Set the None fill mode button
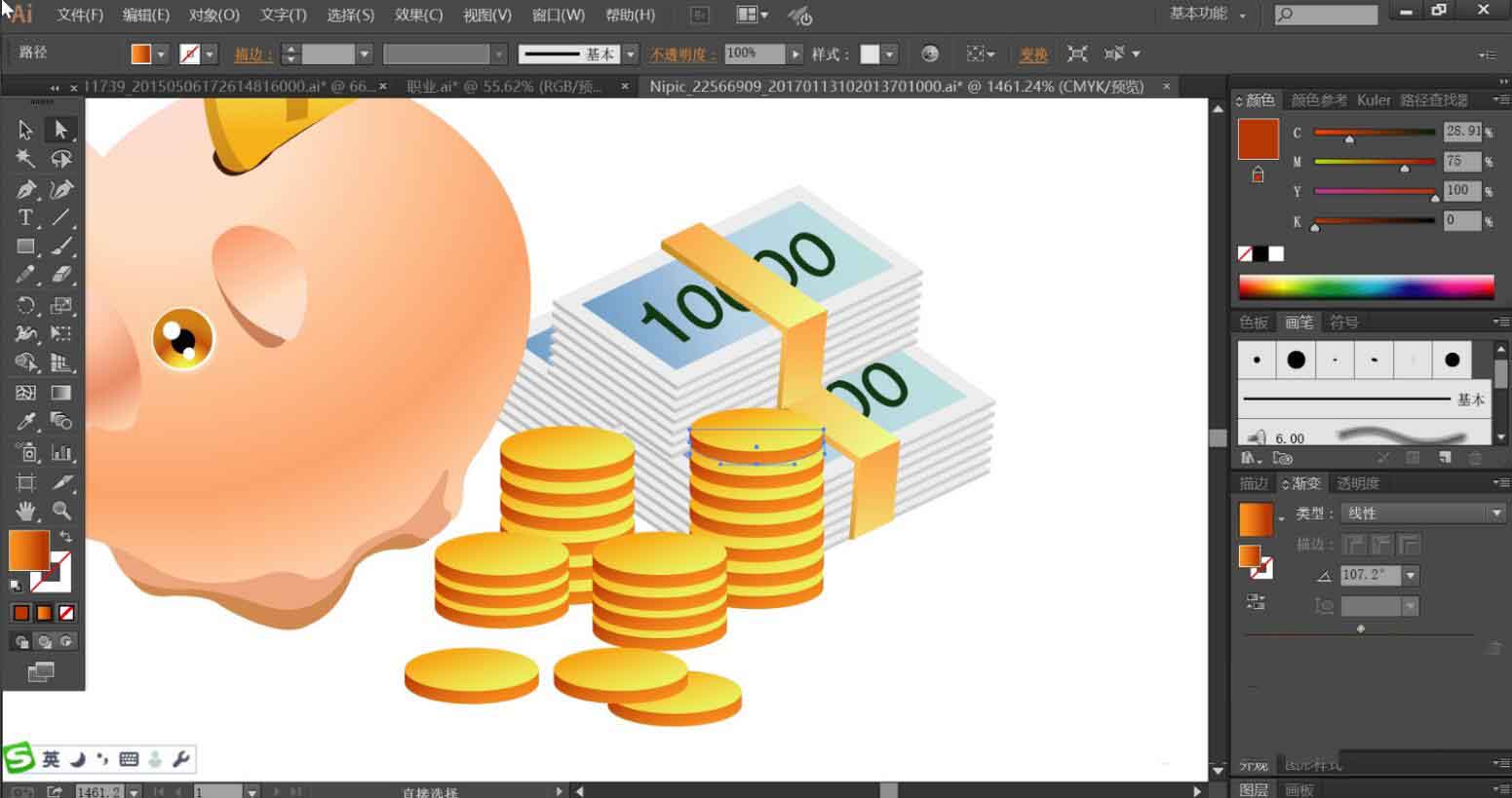 66,613
